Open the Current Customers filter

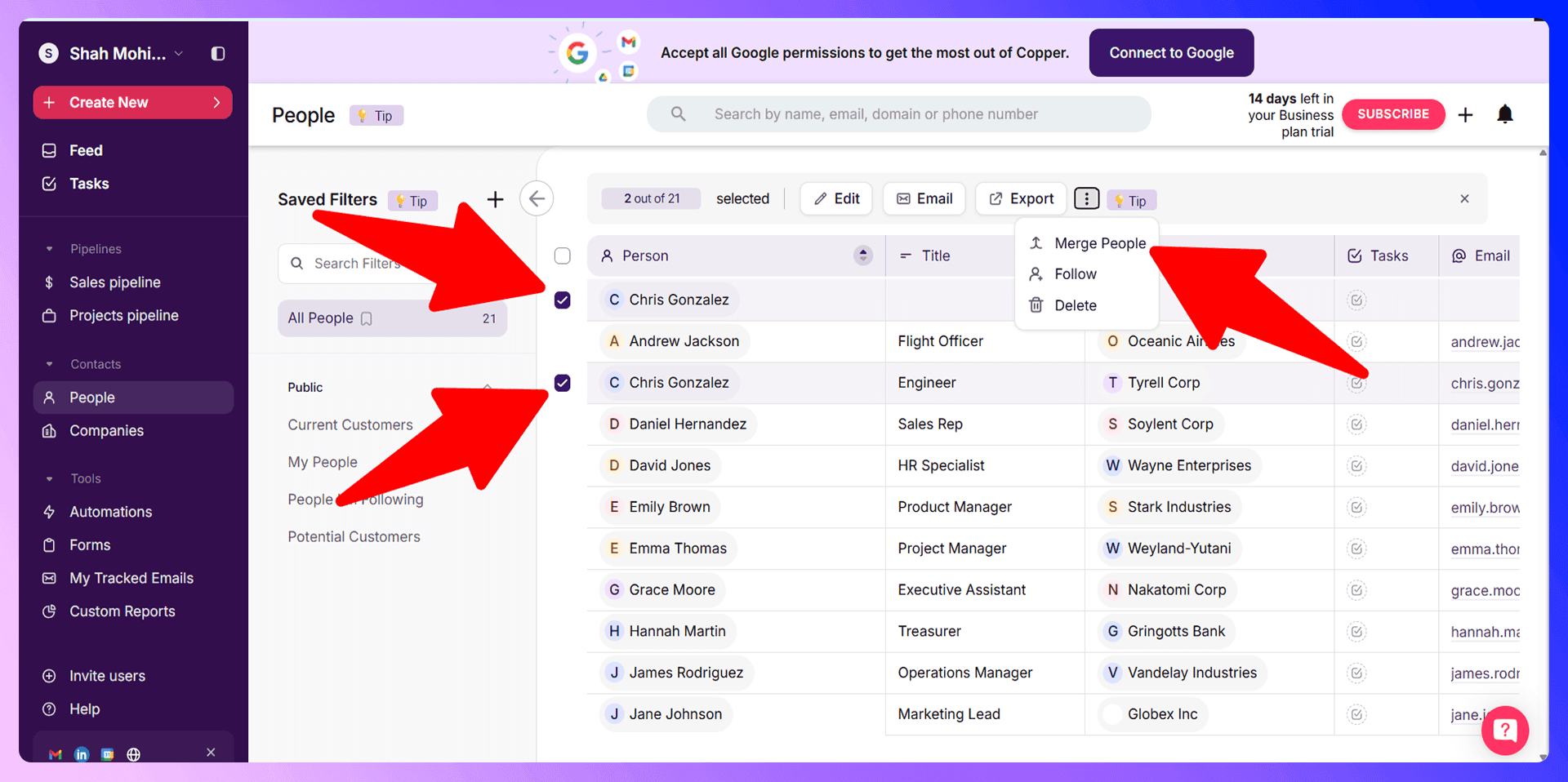[x=350, y=424]
